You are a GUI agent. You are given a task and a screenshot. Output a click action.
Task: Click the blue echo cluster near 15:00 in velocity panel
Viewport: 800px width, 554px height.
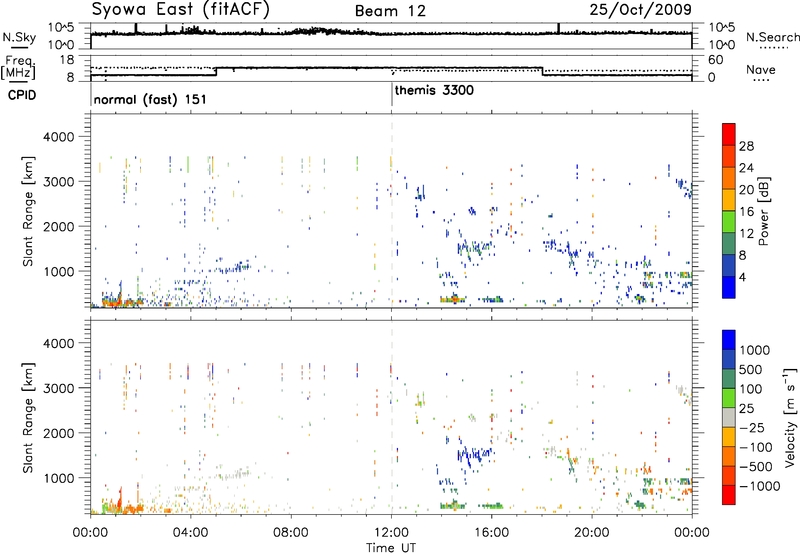(x=474, y=455)
